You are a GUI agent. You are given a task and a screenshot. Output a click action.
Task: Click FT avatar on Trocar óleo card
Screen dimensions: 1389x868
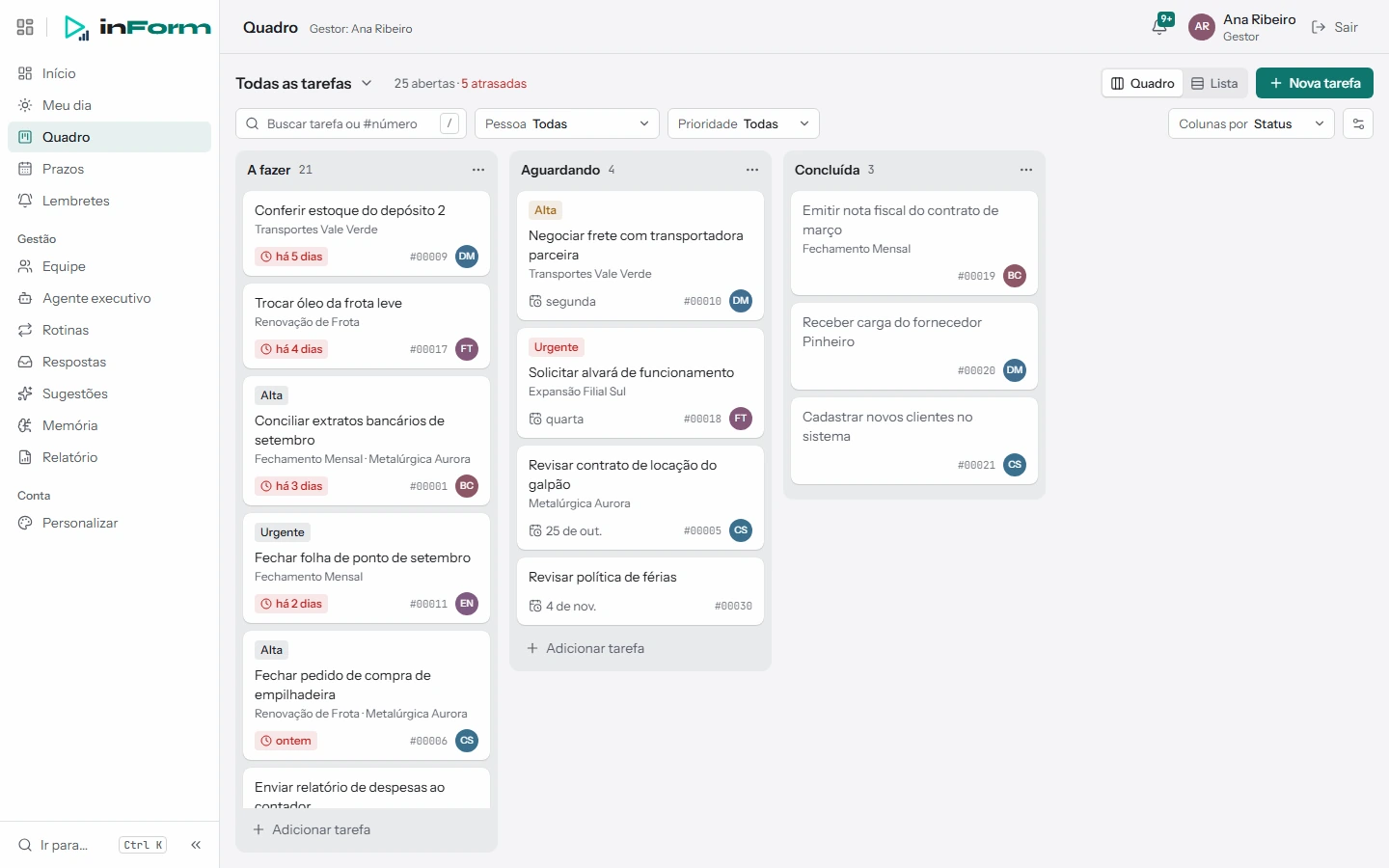467,349
